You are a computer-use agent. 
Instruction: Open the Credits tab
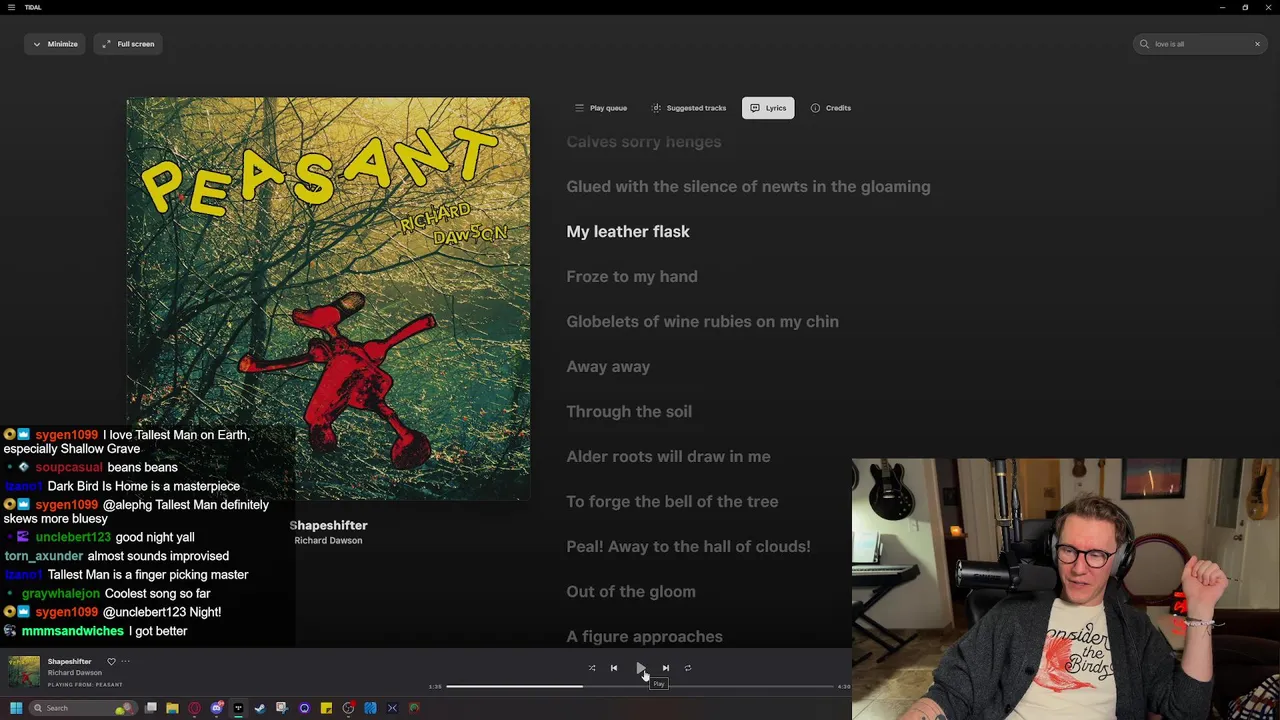tap(831, 108)
